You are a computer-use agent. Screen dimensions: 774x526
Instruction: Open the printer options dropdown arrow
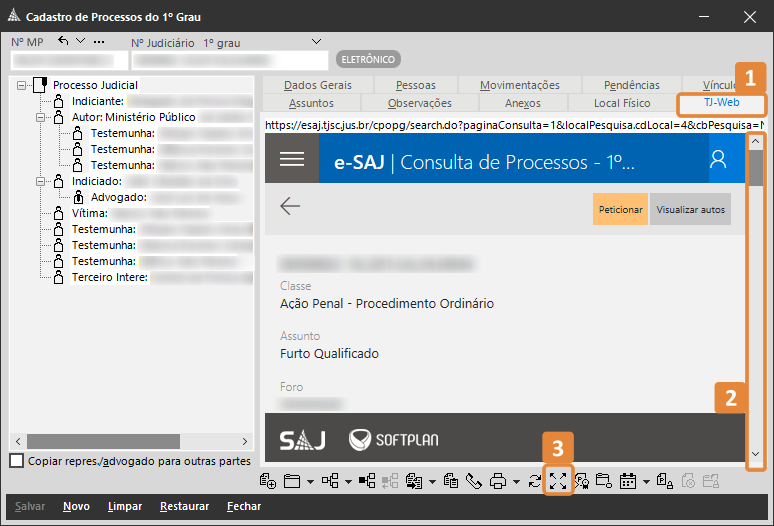516,482
